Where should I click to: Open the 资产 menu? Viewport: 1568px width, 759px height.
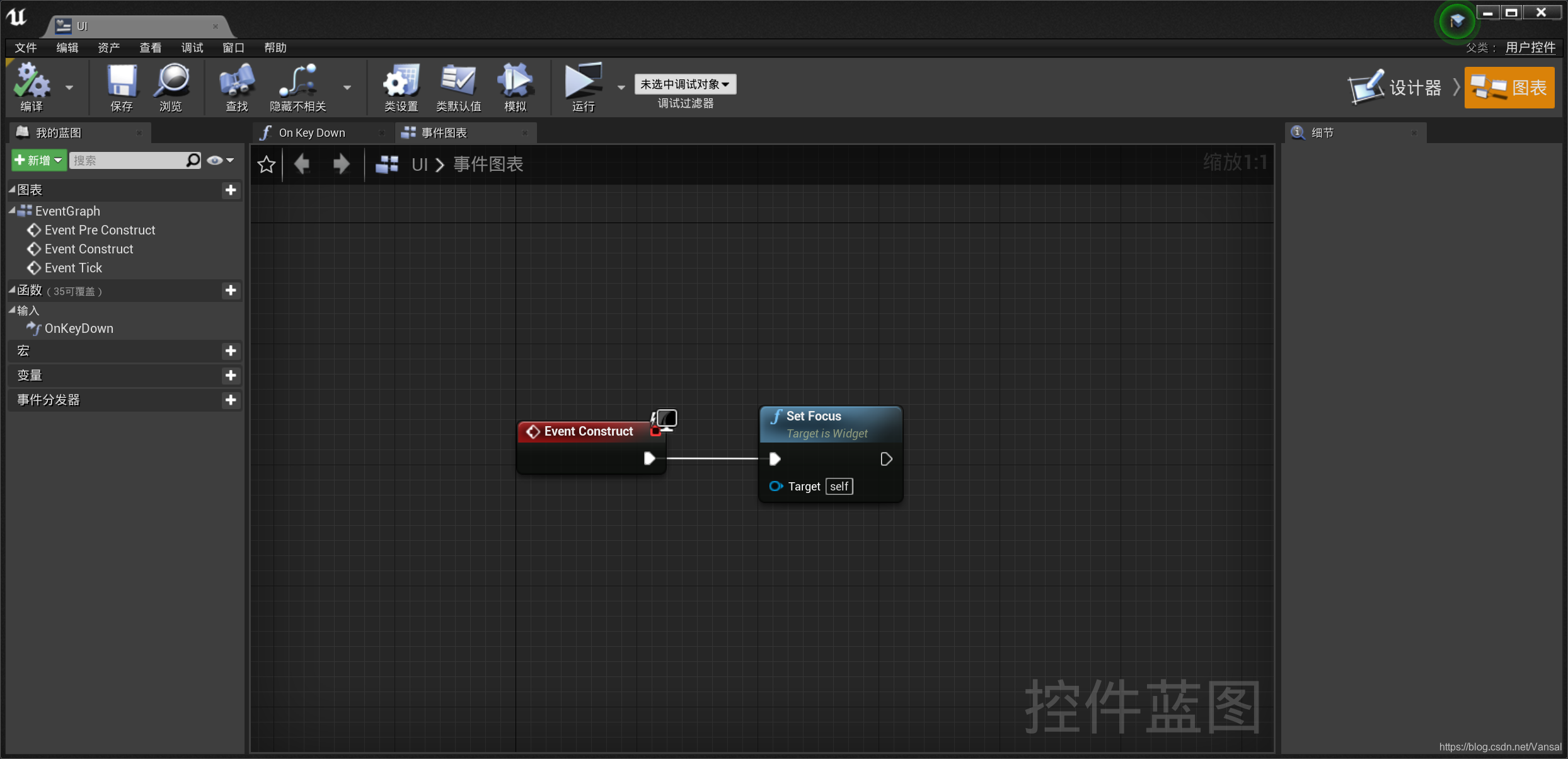point(109,48)
